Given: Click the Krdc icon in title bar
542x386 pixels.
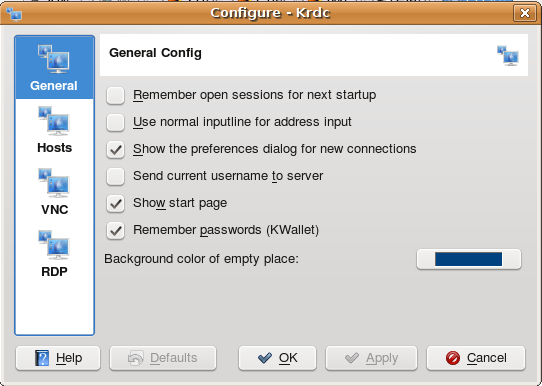Looking at the screenshot, I should (14, 13).
